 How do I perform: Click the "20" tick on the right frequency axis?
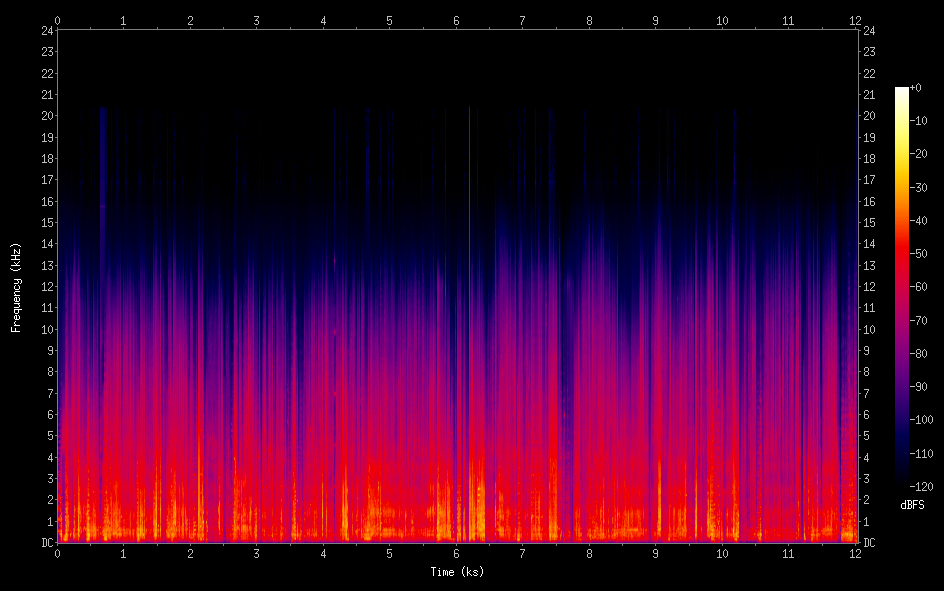coord(869,116)
